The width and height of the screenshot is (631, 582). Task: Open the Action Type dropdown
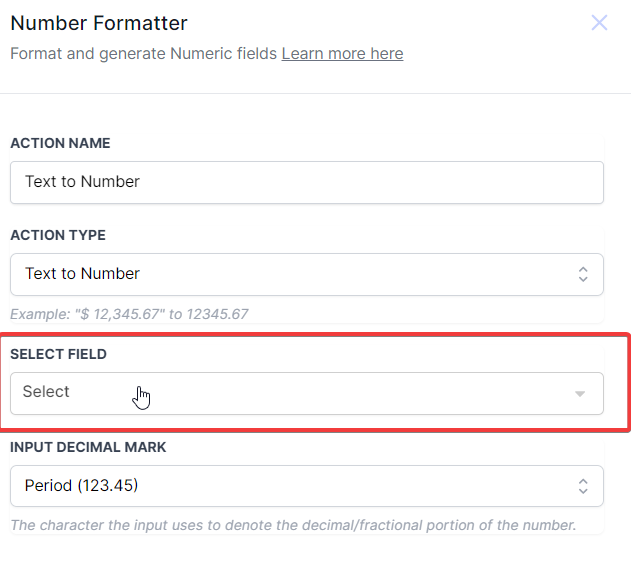click(306, 274)
